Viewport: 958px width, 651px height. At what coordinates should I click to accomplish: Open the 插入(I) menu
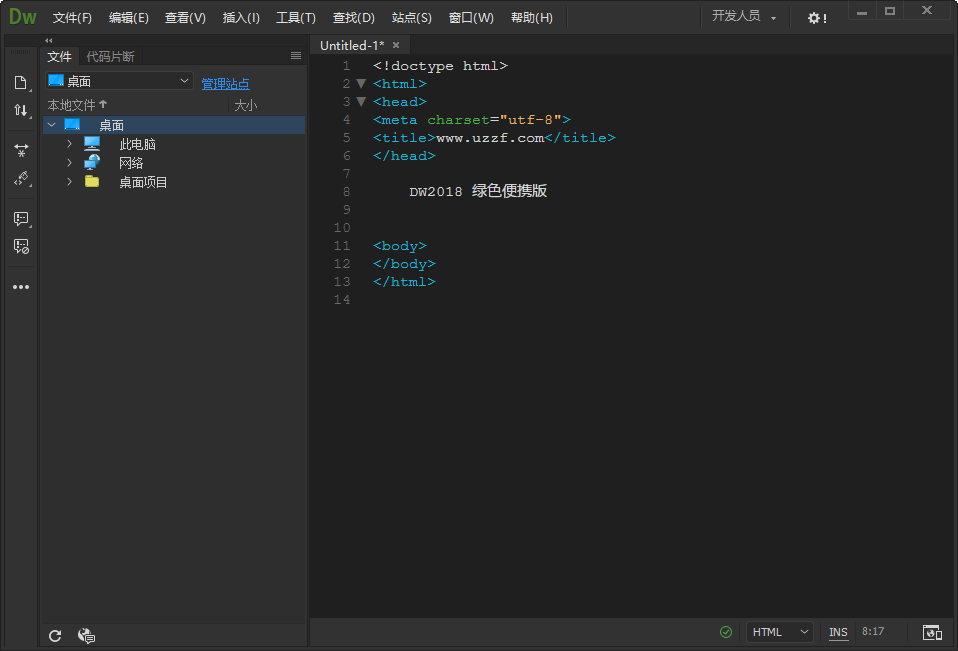tap(241, 18)
